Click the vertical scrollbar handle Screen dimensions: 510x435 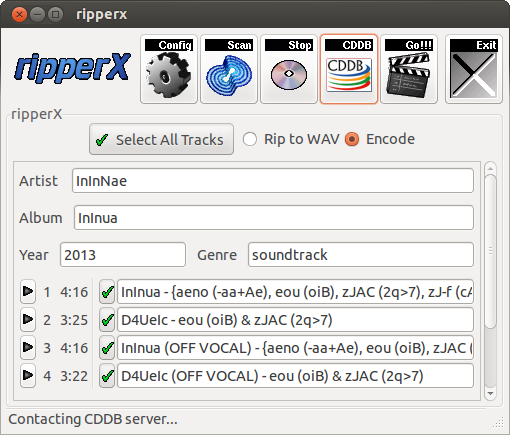point(490,251)
